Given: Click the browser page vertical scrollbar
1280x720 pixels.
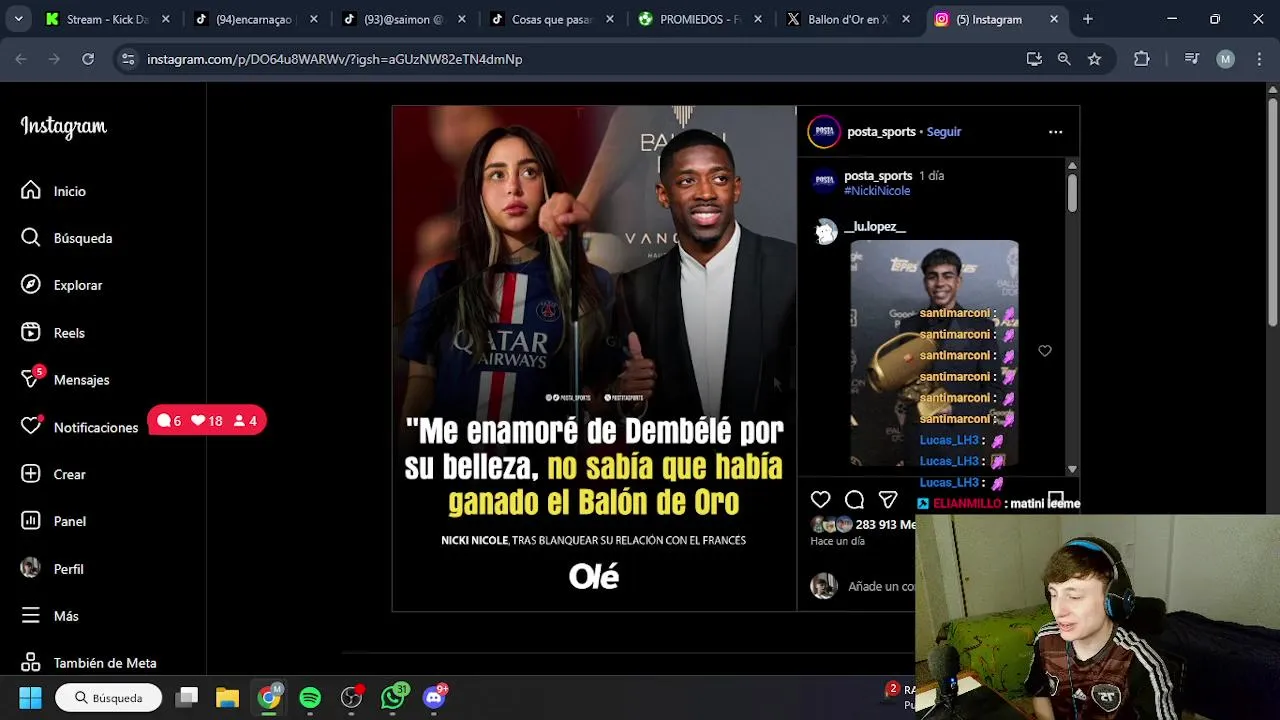Looking at the screenshot, I should pyautogui.click(x=1272, y=210).
